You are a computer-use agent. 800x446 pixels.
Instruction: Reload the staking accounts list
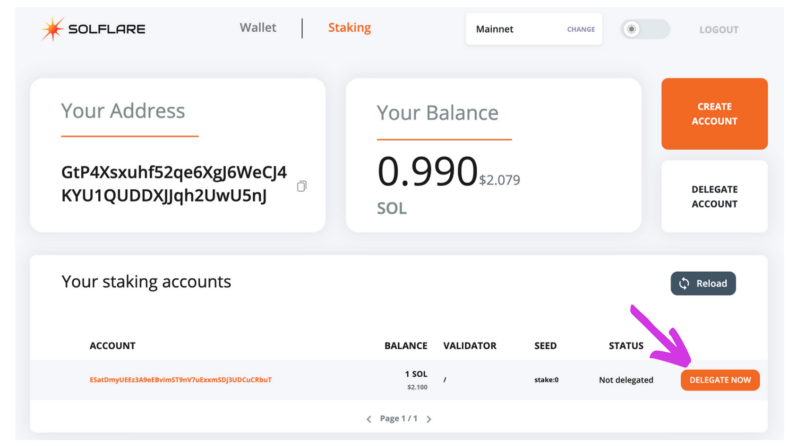(x=703, y=283)
